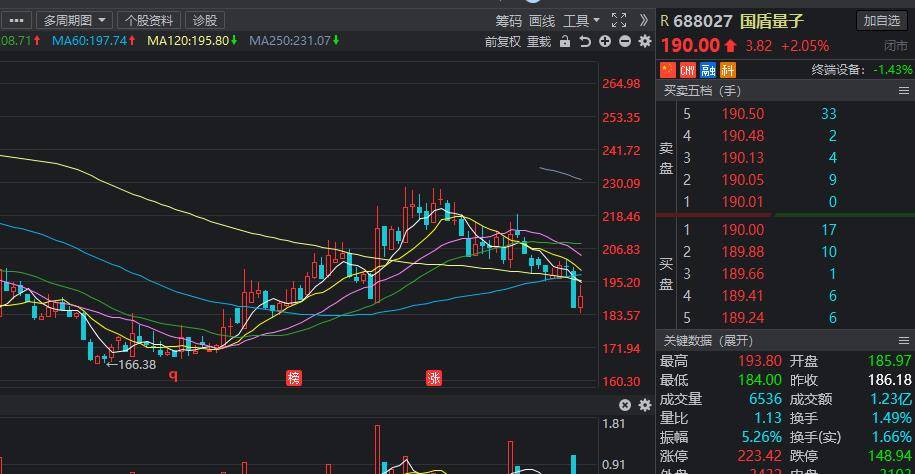Collapse side panel with double chevron
This screenshot has width=915, height=474.
tap(644, 20)
